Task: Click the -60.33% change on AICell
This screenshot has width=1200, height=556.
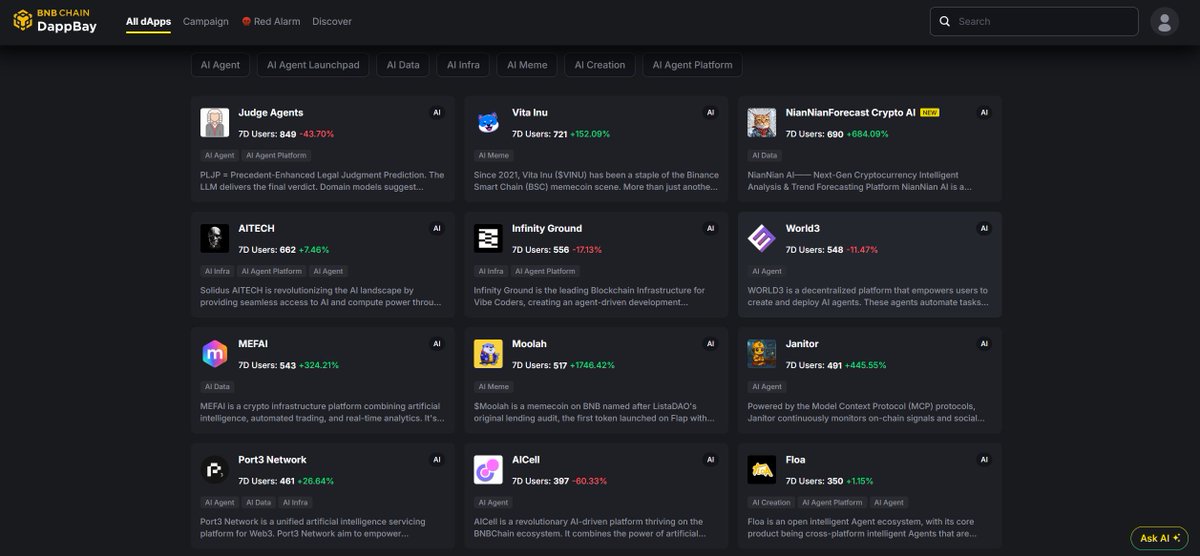Action: (589, 482)
